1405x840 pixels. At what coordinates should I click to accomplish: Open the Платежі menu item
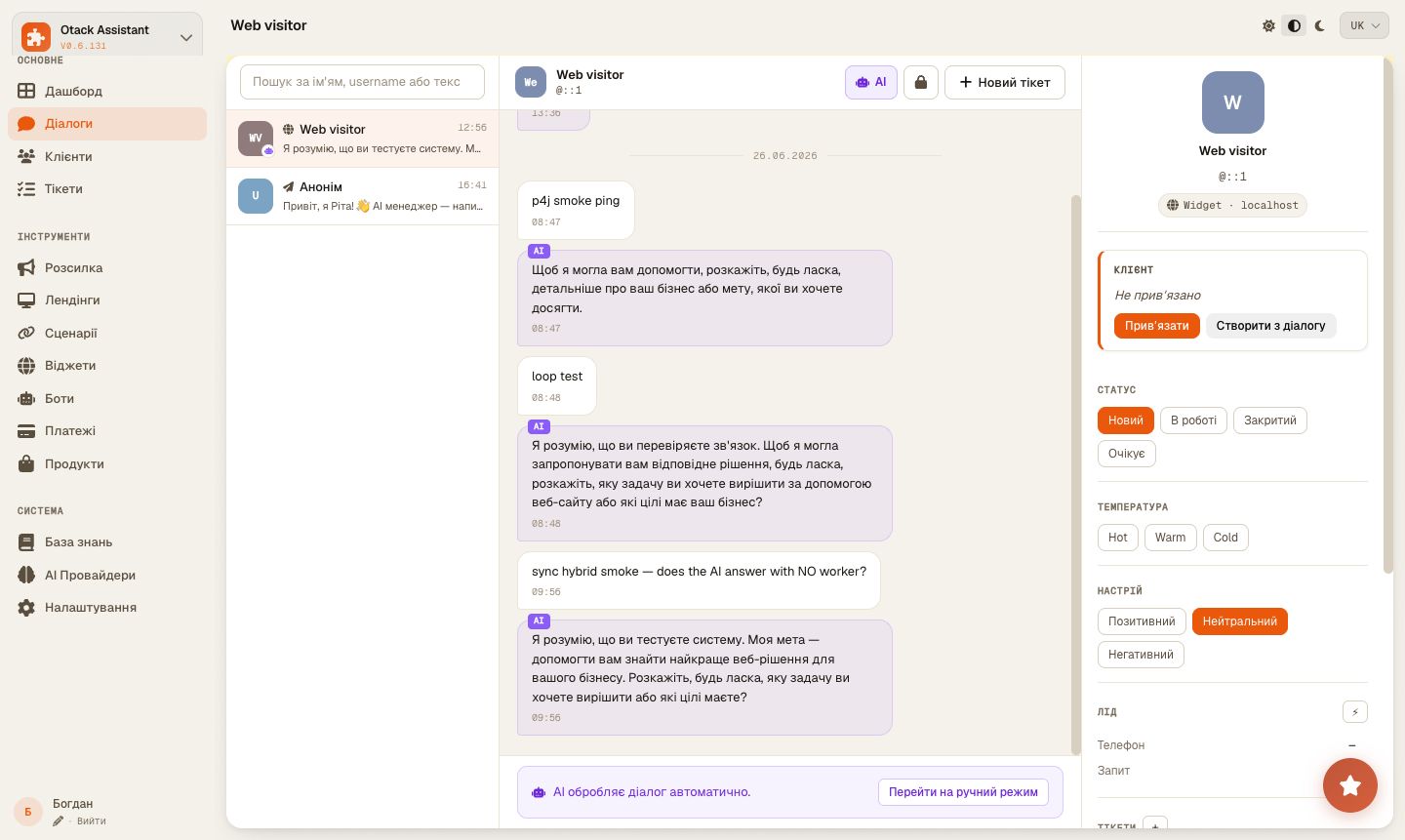[x=107, y=431]
